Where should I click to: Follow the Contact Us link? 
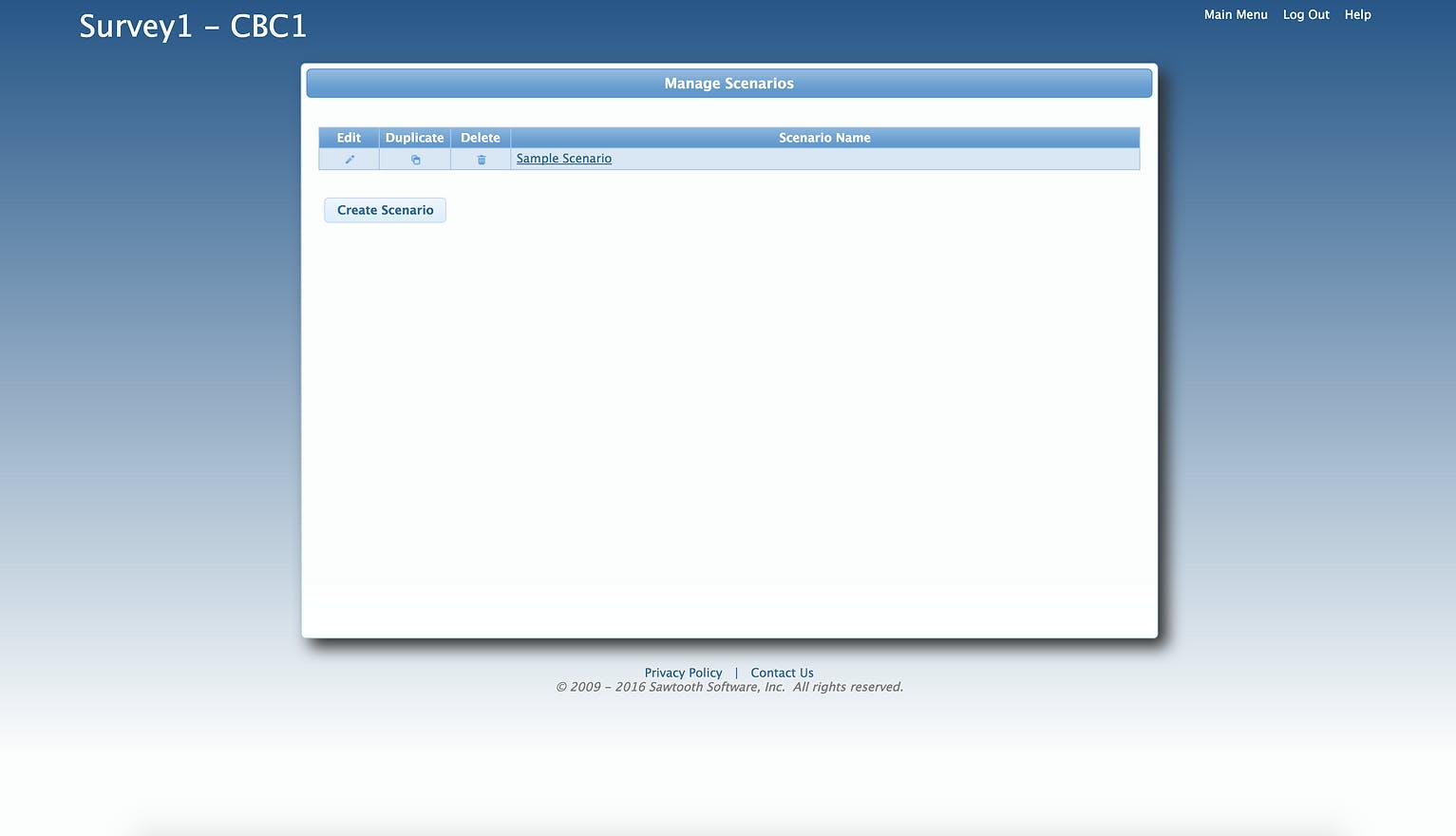[x=782, y=673]
